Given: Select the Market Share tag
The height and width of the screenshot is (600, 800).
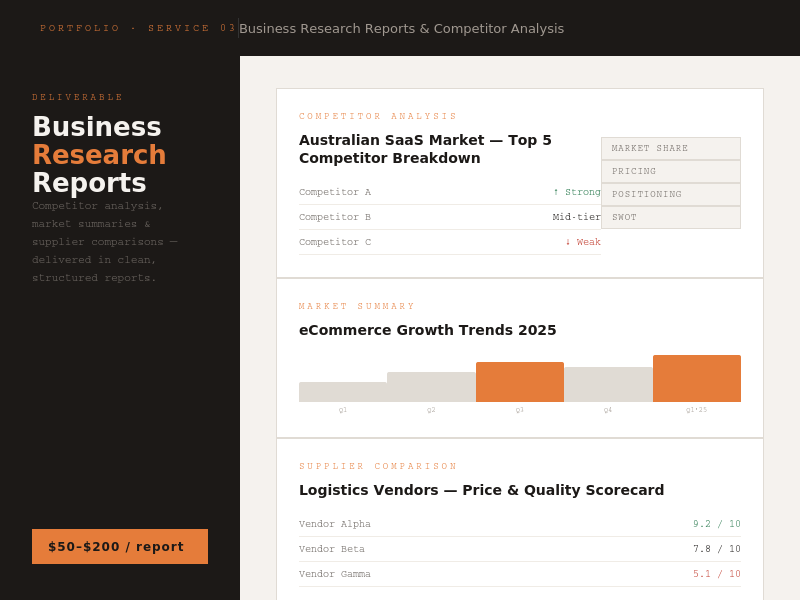Looking at the screenshot, I should pos(671,148).
